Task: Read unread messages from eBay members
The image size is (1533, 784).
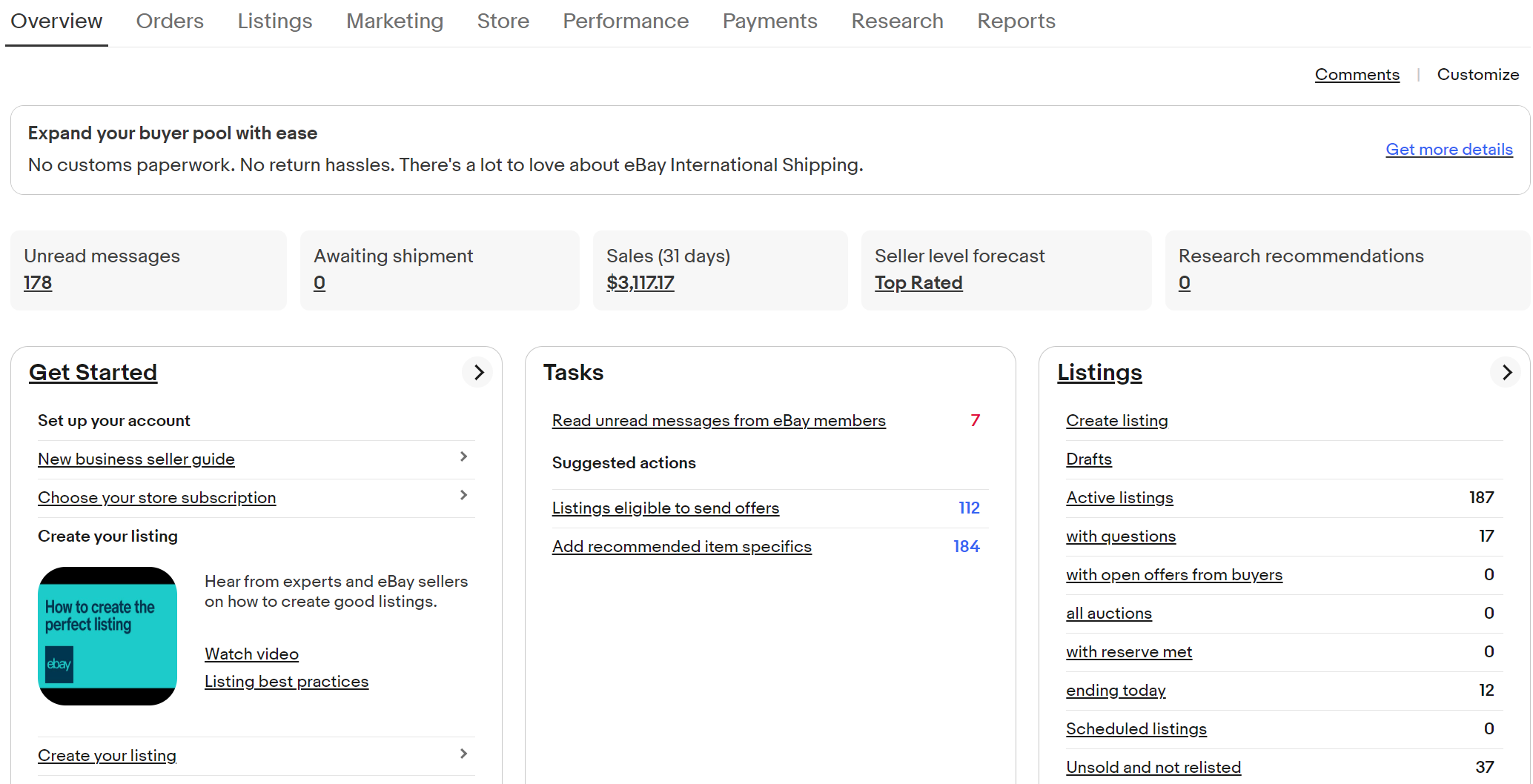Action: coord(718,421)
